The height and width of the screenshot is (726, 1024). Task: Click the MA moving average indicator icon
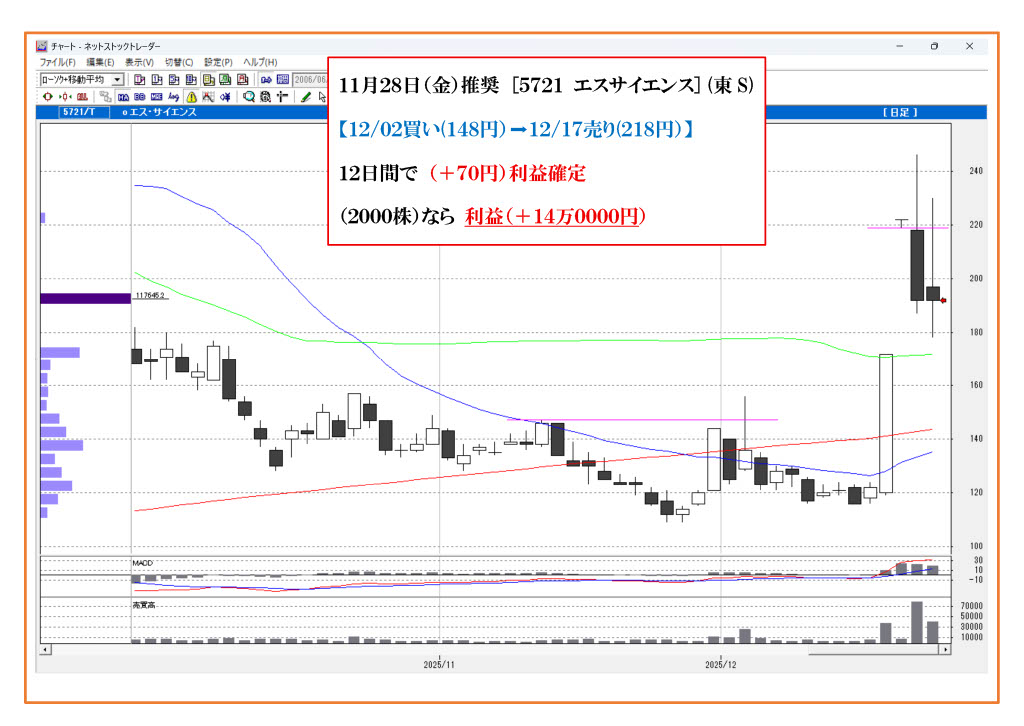[123, 97]
